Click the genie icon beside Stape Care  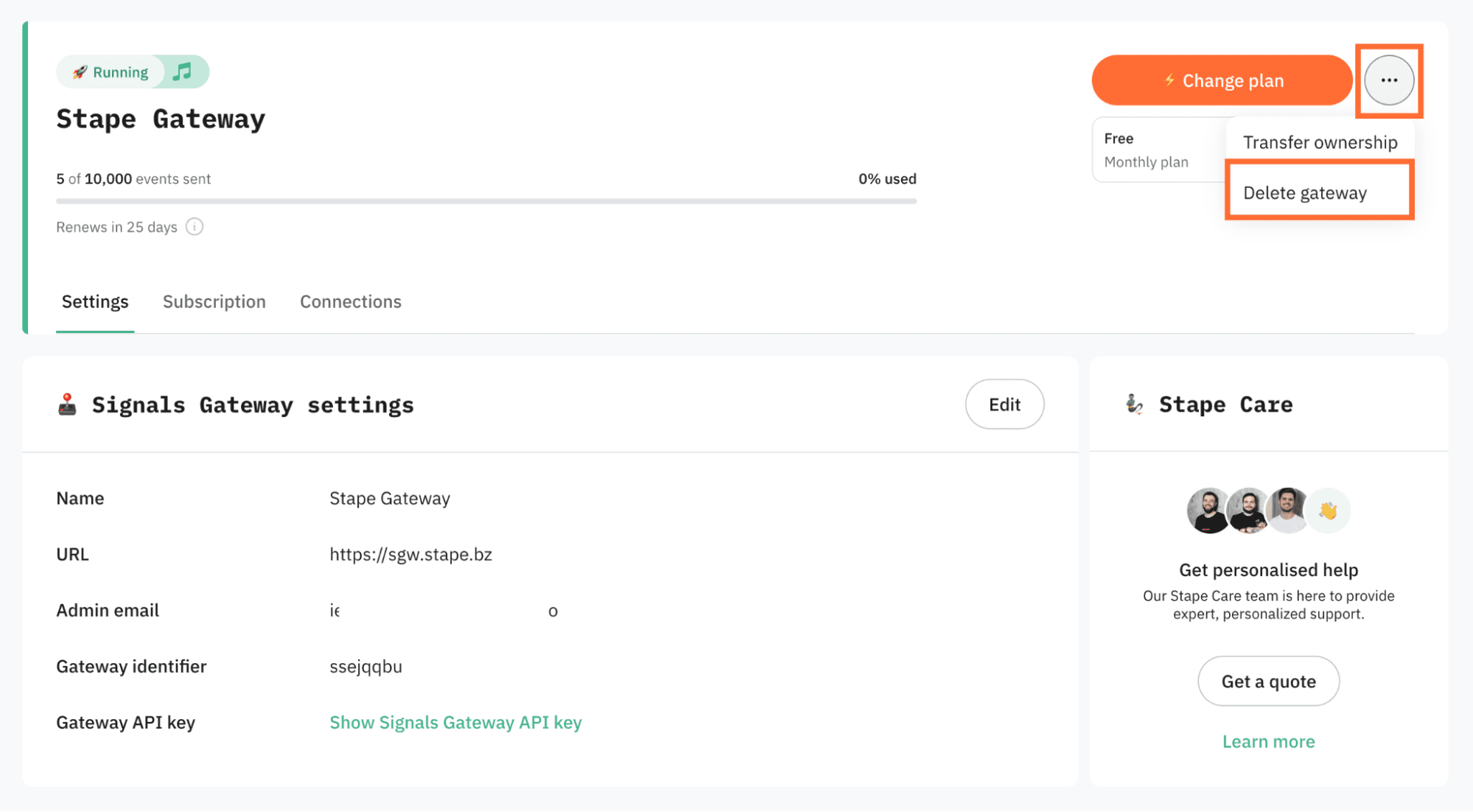pyautogui.click(x=1135, y=404)
